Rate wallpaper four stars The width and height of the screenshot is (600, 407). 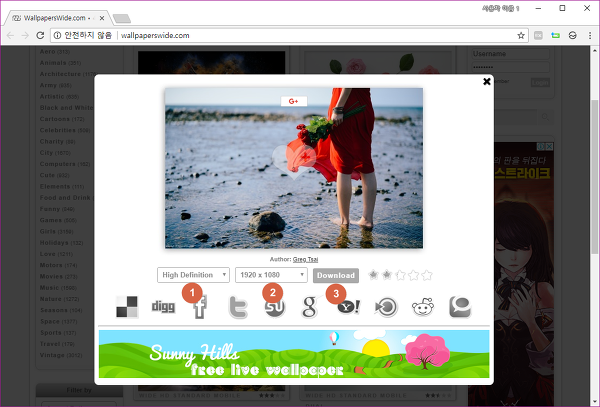[x=414, y=275]
